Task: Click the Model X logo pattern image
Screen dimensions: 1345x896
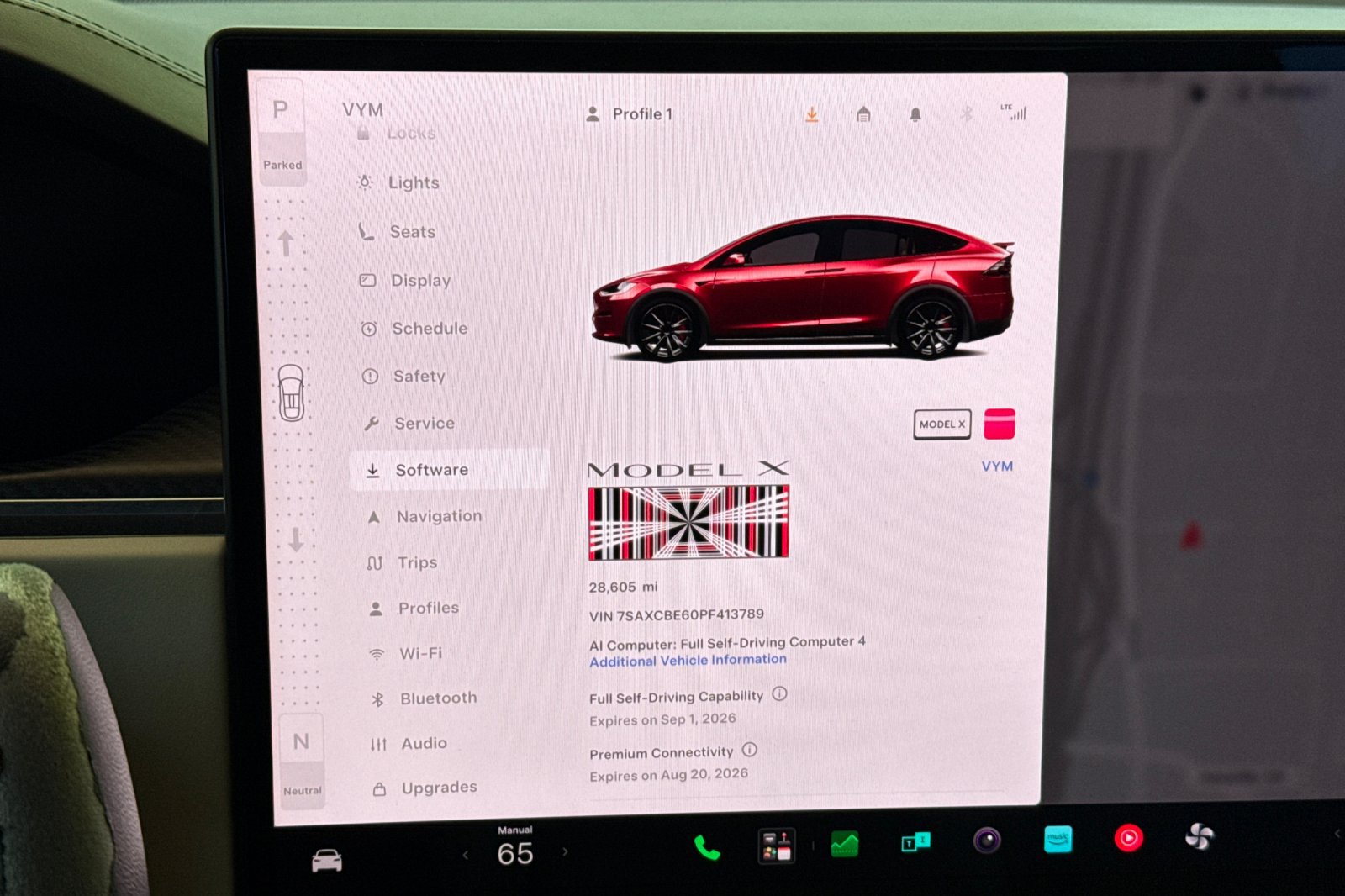Action: click(688, 522)
